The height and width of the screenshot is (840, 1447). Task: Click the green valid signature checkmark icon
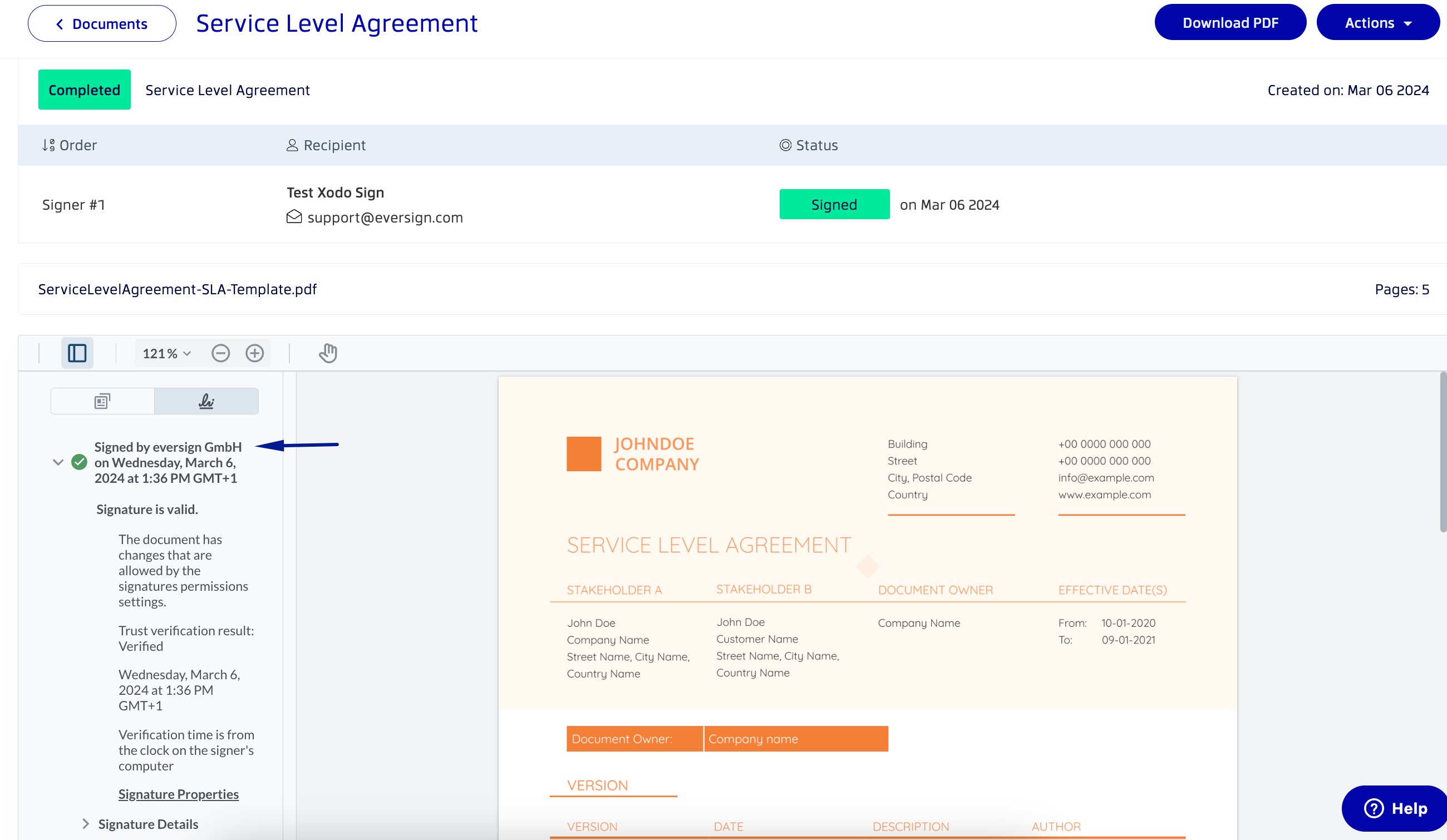pyautogui.click(x=79, y=462)
